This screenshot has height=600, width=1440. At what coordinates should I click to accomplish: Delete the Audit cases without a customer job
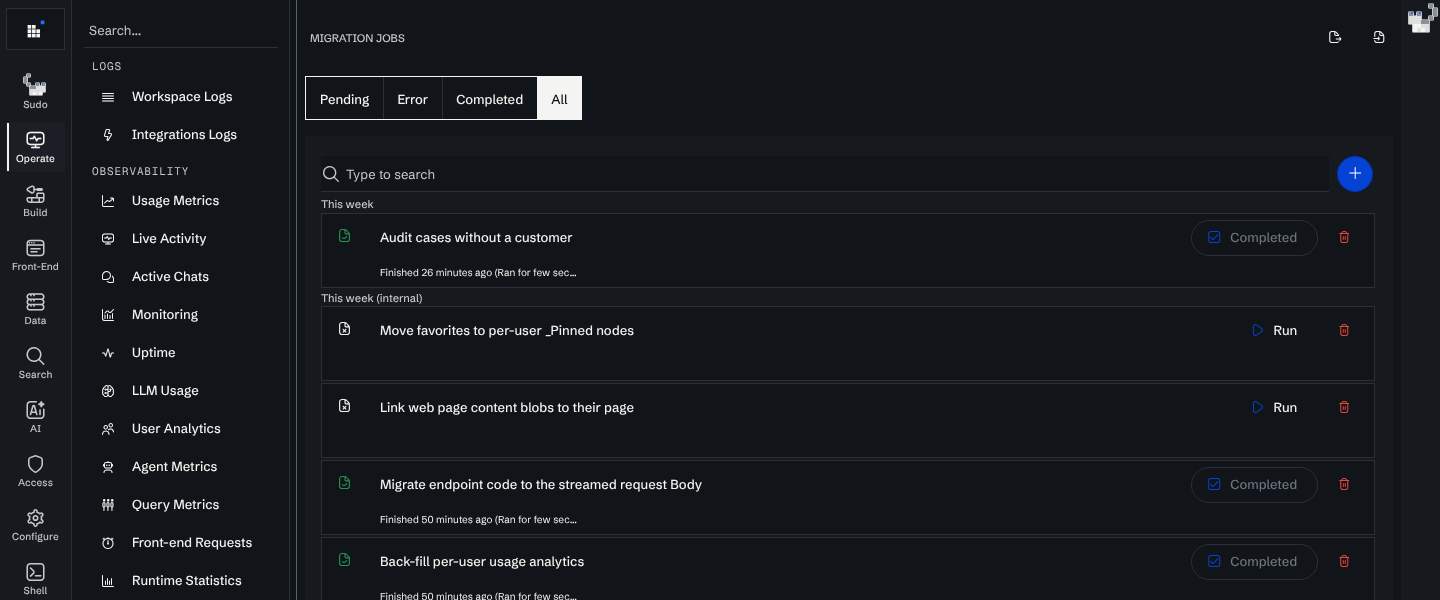pyautogui.click(x=1344, y=237)
